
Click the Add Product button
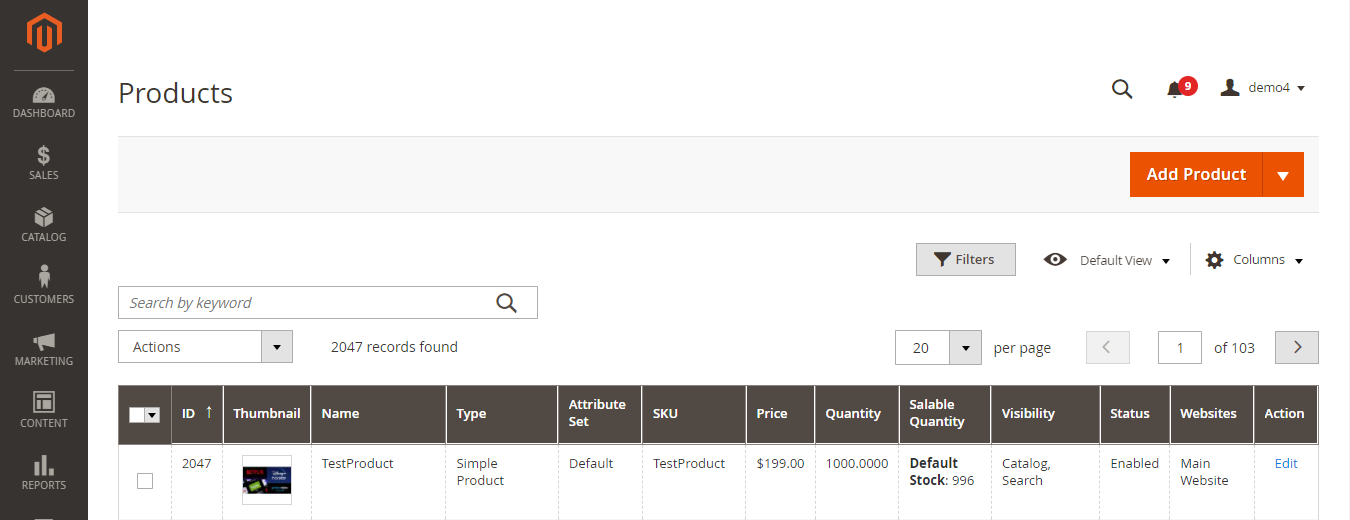click(1196, 174)
